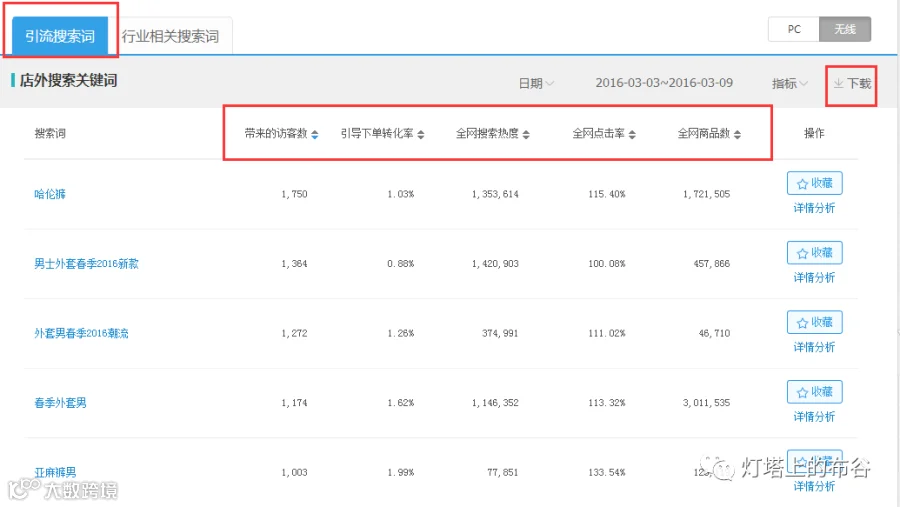
Task: Favorite 外套男春季2016潮流 via 收藏 button
Action: (814, 322)
